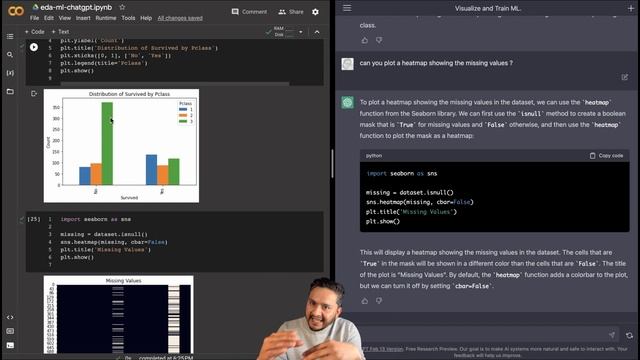Open the Code snippets sidebar icon
Viewport: 640px width, 360px height.
[x=10, y=317]
